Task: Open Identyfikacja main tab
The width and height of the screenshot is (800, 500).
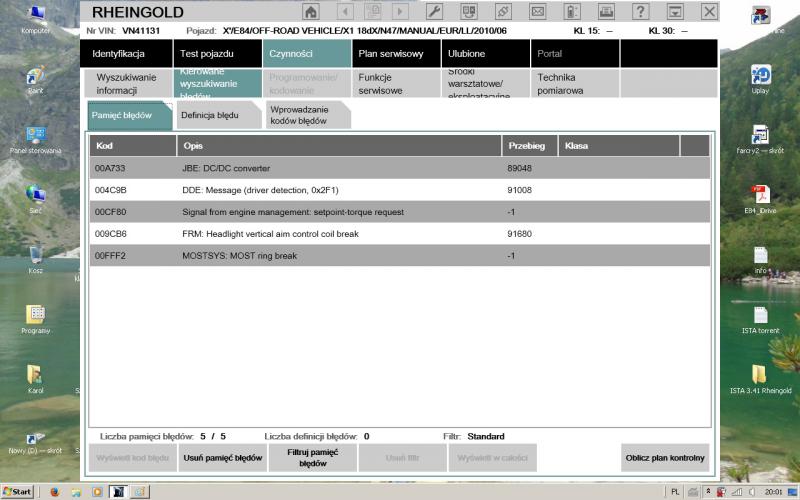Action: [126, 54]
